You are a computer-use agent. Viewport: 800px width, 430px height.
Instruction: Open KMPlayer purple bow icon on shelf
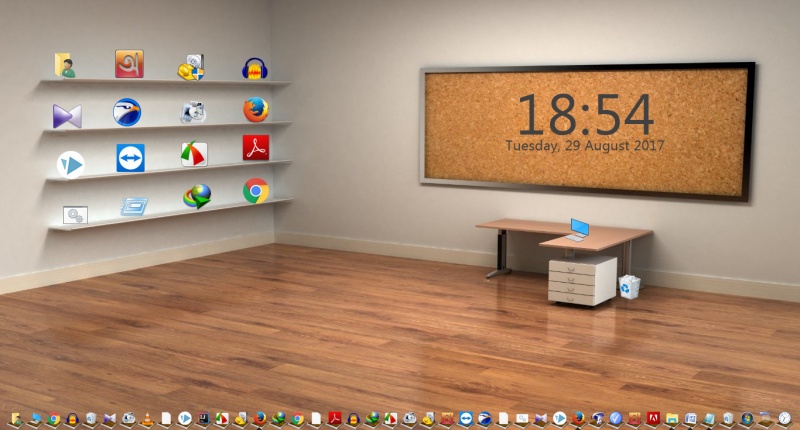pos(67,116)
